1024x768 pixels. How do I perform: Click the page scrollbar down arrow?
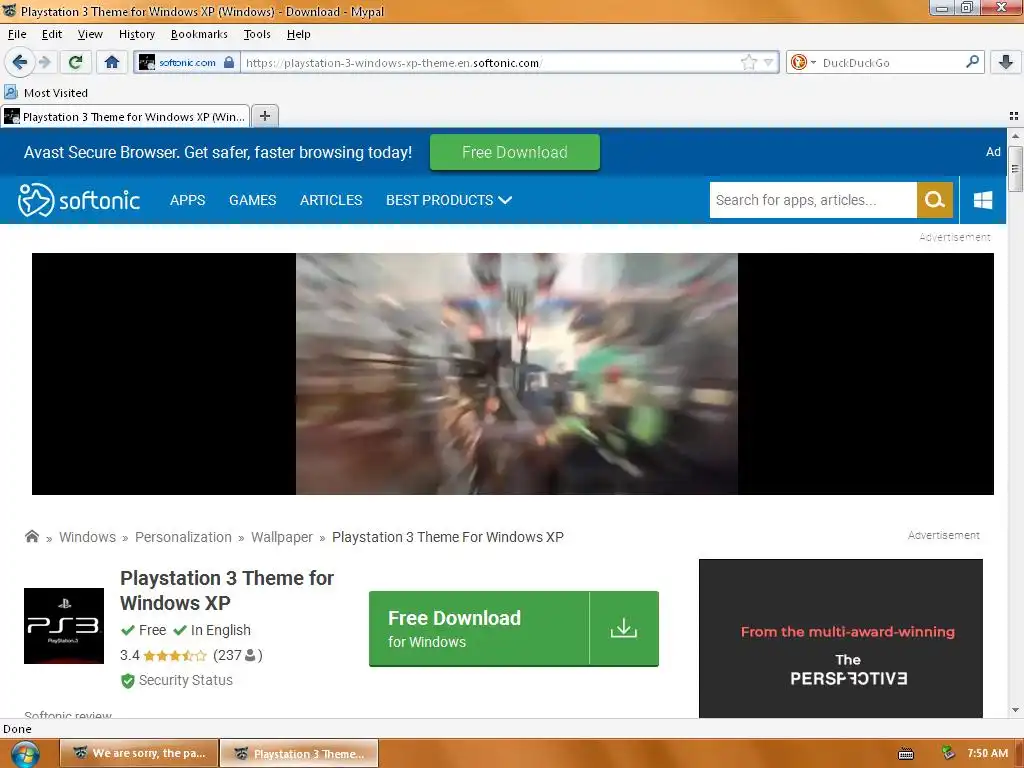click(1015, 710)
